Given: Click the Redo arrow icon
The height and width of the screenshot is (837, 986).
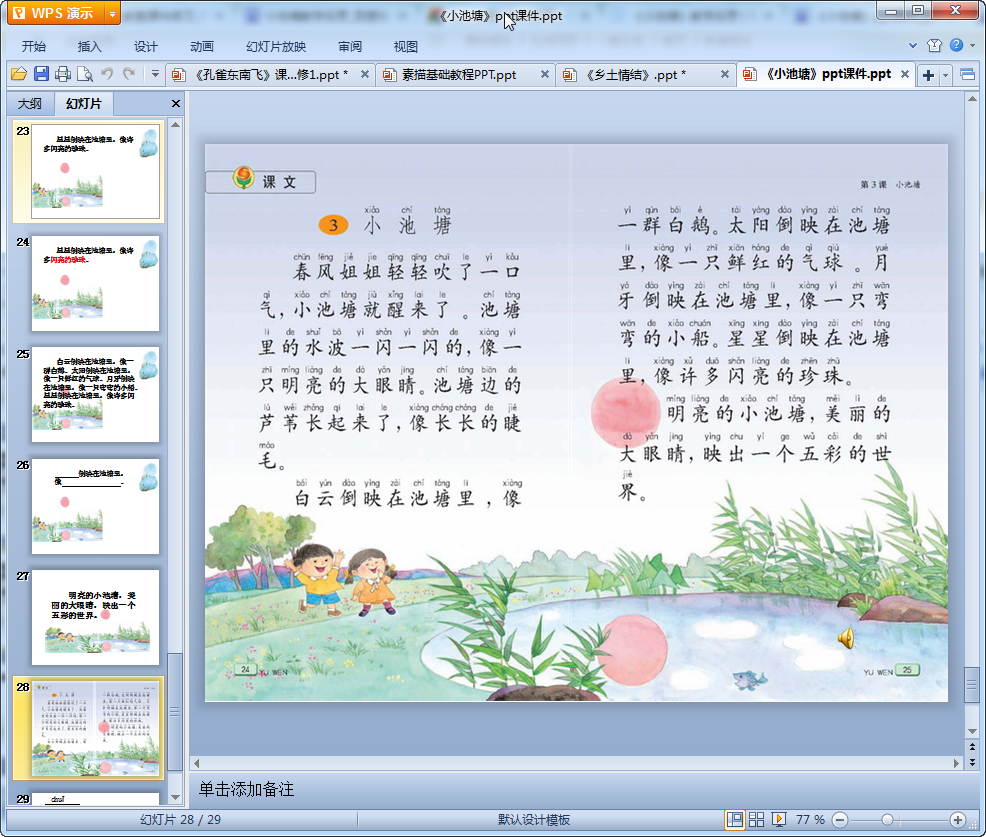Looking at the screenshot, I should [x=130, y=74].
